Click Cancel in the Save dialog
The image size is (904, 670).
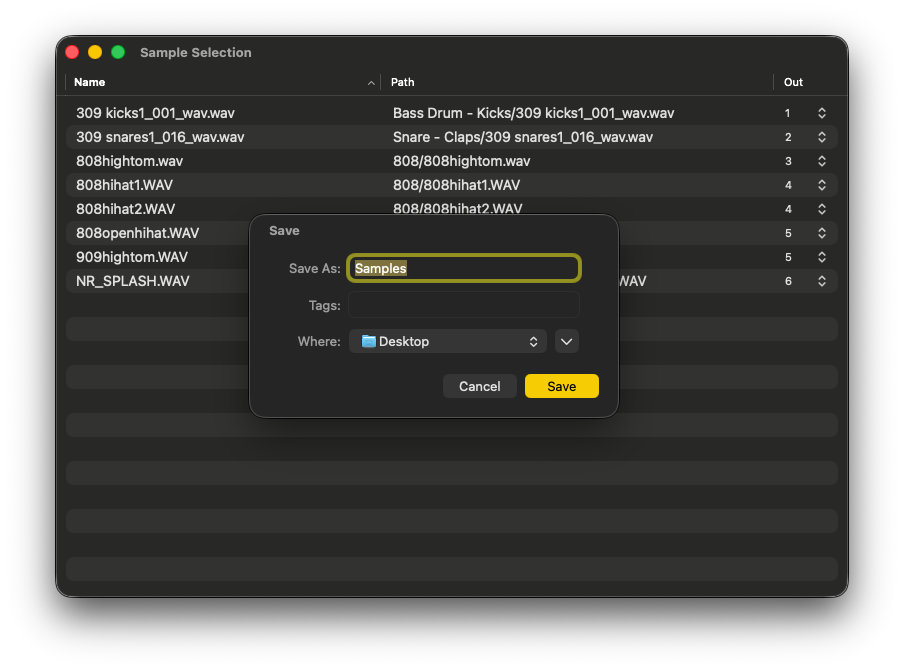pos(479,386)
